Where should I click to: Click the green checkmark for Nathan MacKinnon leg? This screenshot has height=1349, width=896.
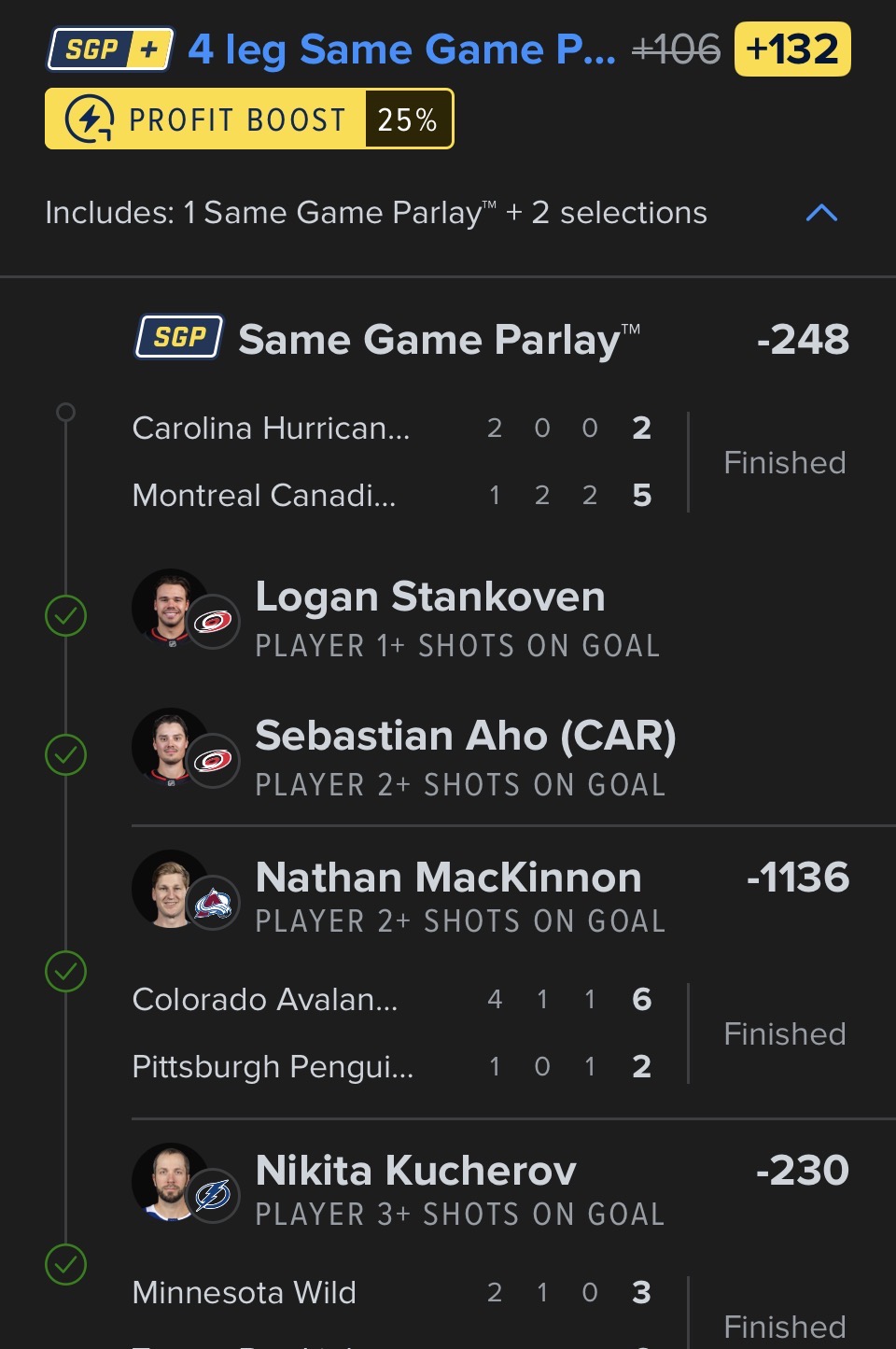[66, 972]
